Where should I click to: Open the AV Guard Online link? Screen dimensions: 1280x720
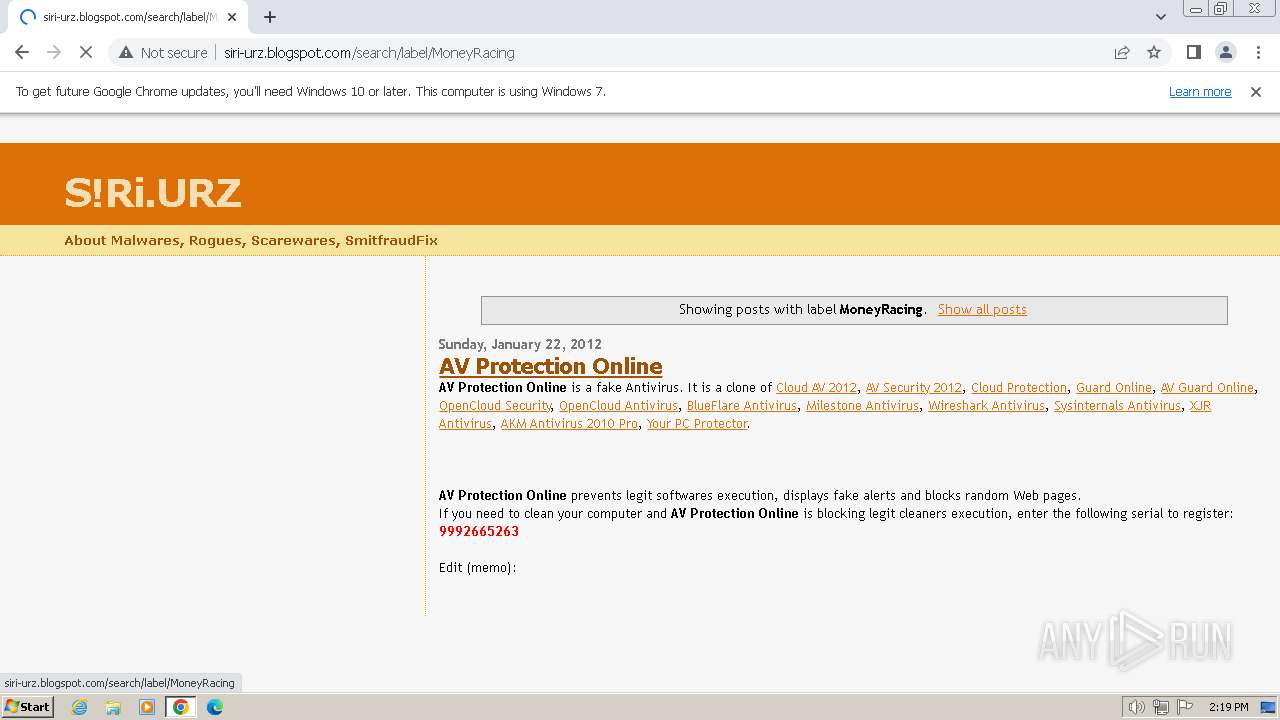click(x=1207, y=387)
